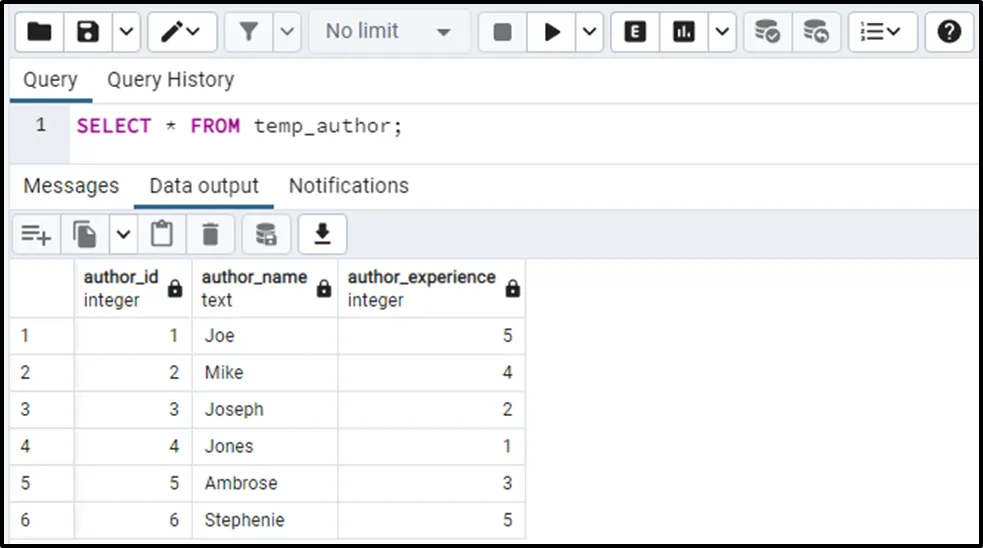Expand the dropdown arrow next to Filter
The image size is (983, 548).
(286, 32)
